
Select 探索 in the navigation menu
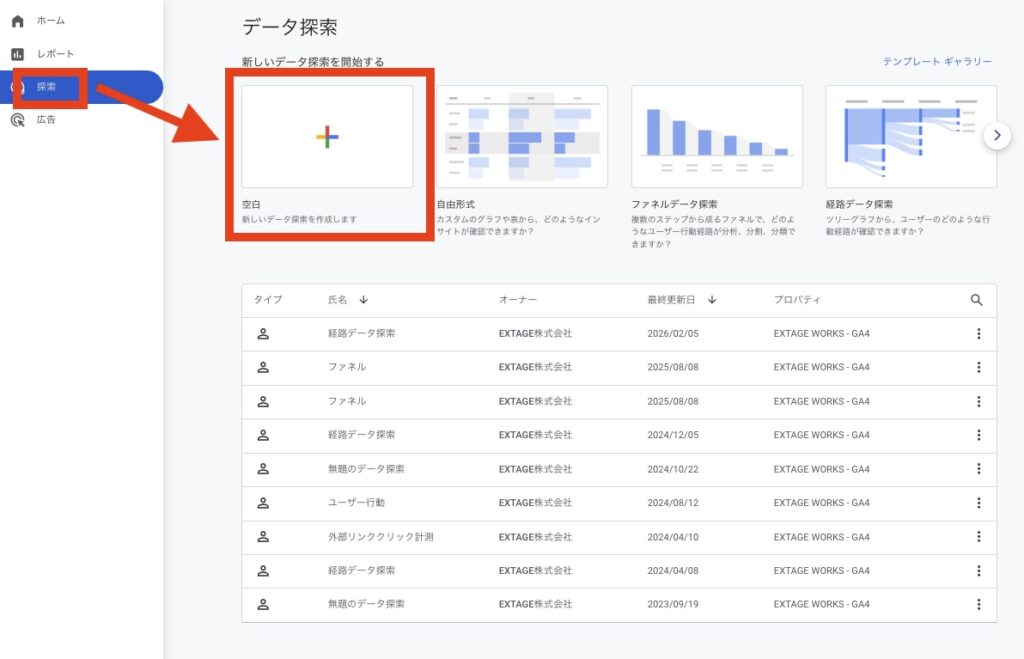pos(45,87)
